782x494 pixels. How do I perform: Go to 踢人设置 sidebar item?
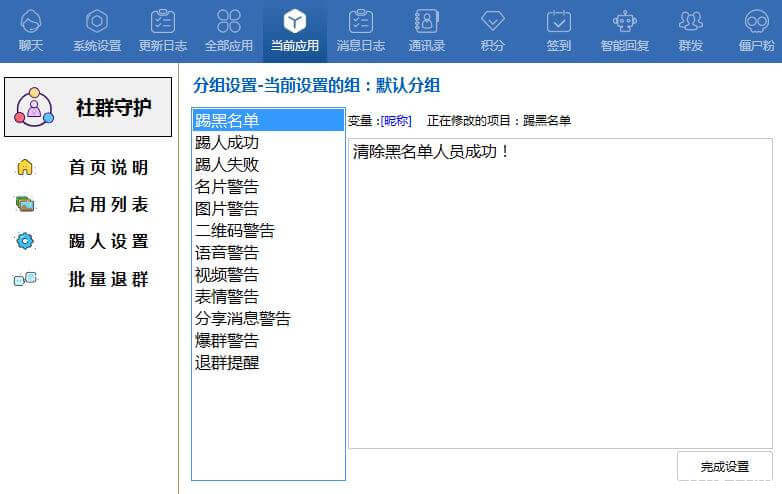[108, 242]
